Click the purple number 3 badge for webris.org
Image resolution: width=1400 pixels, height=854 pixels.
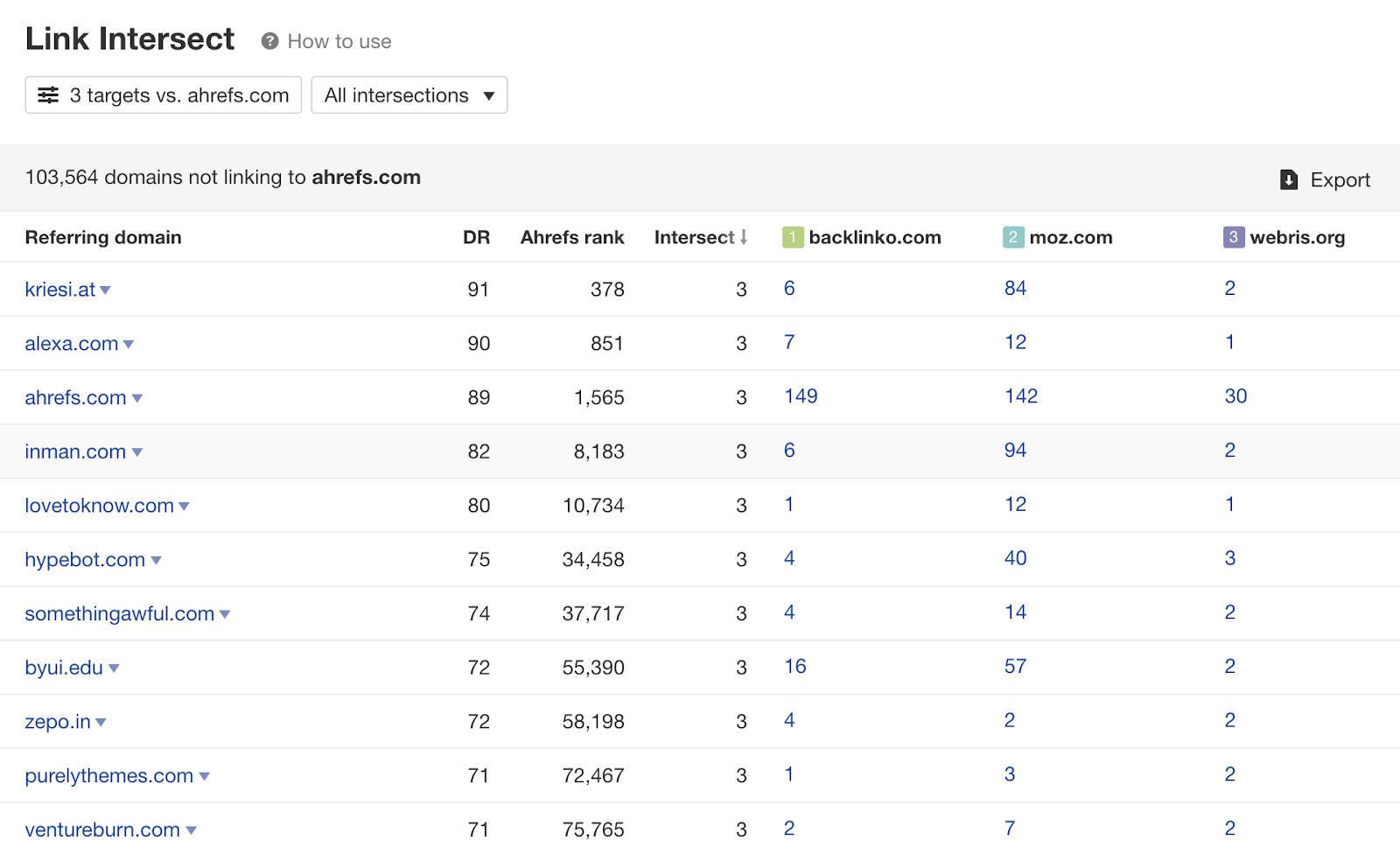tap(1234, 237)
